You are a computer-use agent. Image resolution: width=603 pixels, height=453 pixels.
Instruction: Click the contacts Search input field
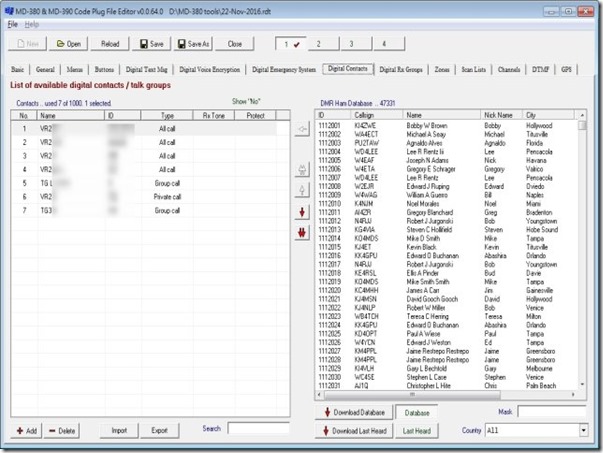click(258, 428)
